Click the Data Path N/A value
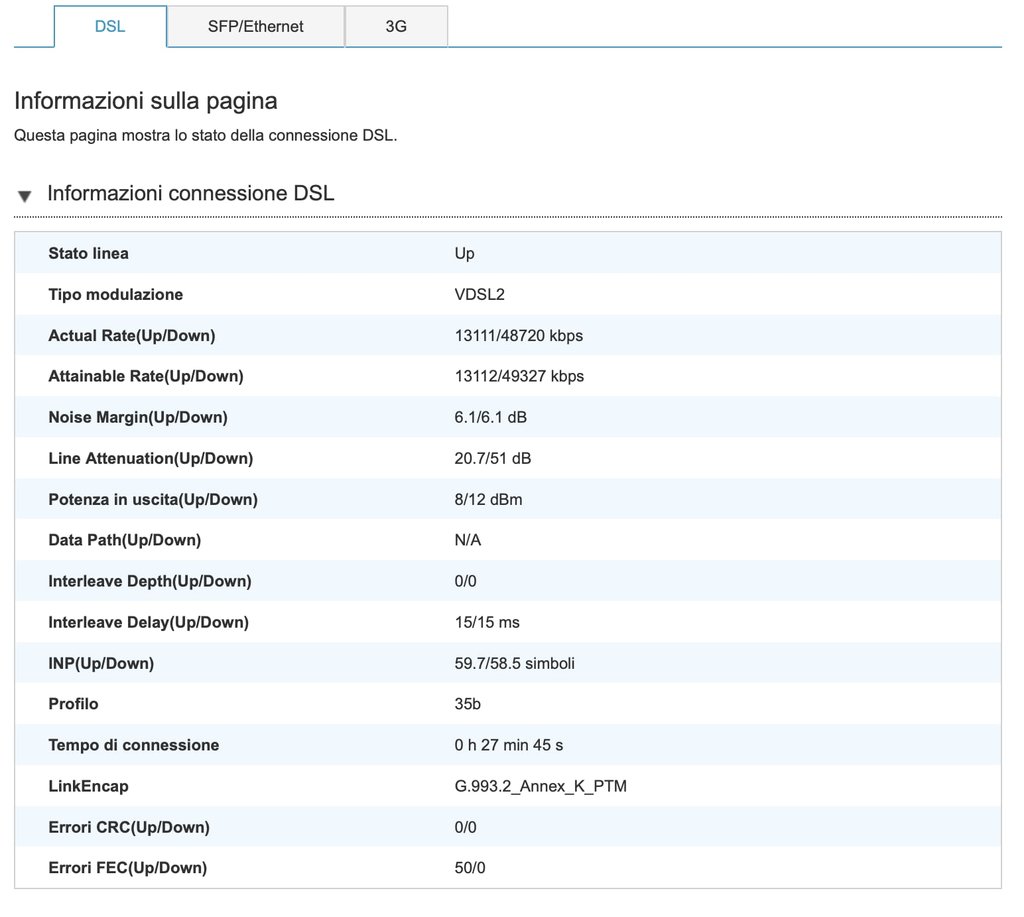The width and height of the screenshot is (1024, 917). 469,541
